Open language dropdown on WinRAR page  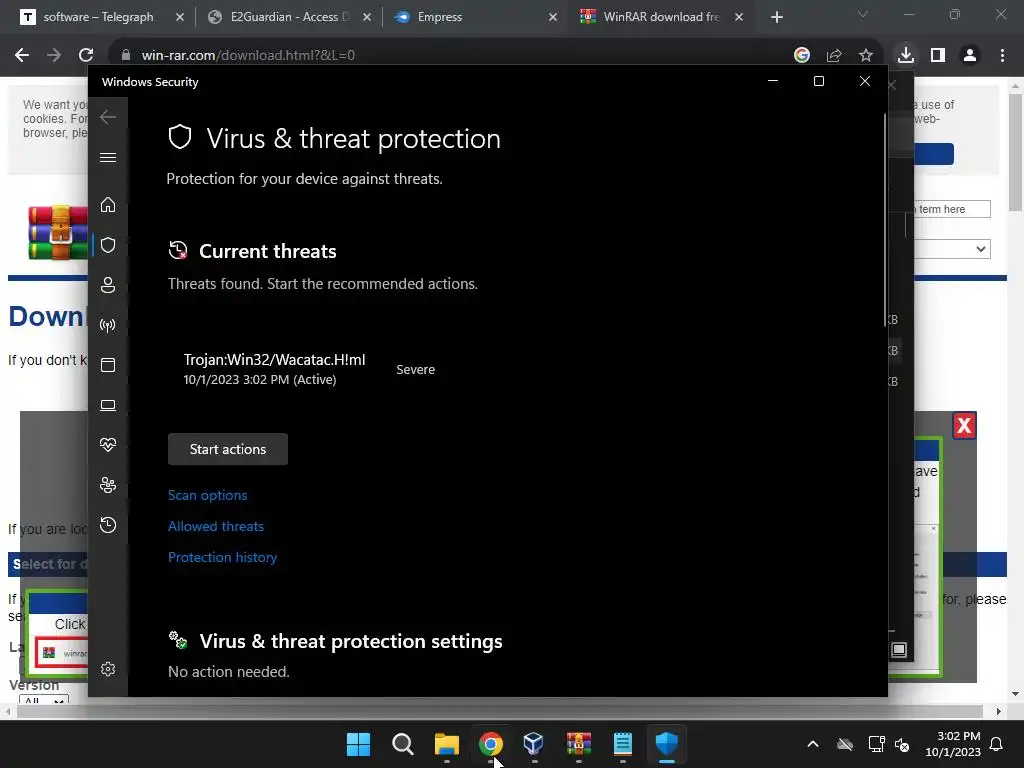coord(952,249)
